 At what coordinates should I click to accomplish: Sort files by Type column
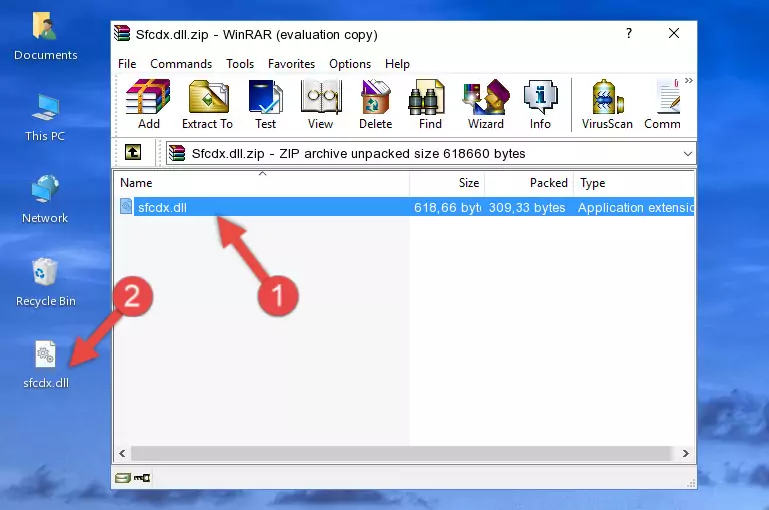coord(634,183)
